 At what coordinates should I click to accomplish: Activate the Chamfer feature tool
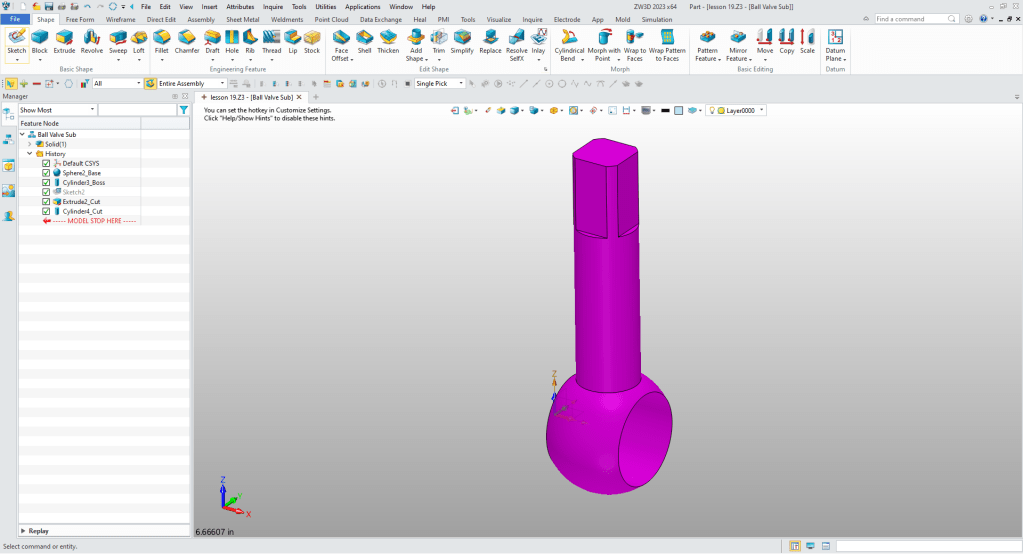click(187, 41)
